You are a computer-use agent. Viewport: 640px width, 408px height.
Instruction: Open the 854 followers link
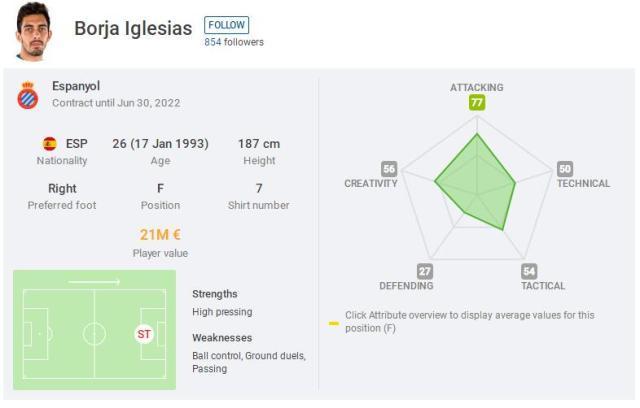[x=234, y=42]
